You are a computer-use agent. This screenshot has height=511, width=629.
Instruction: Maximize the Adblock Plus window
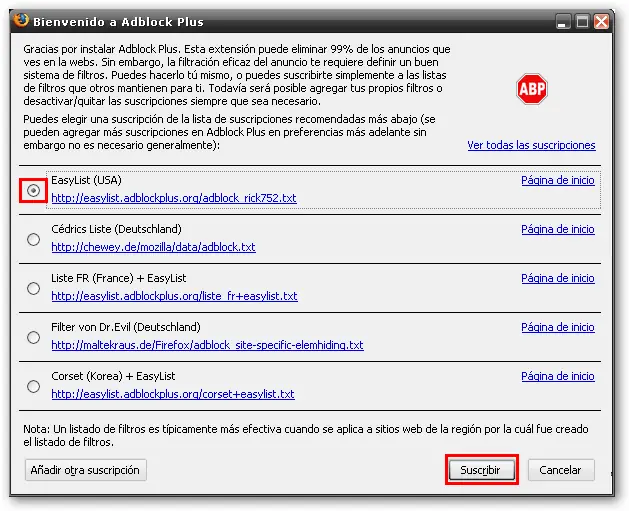point(582,21)
